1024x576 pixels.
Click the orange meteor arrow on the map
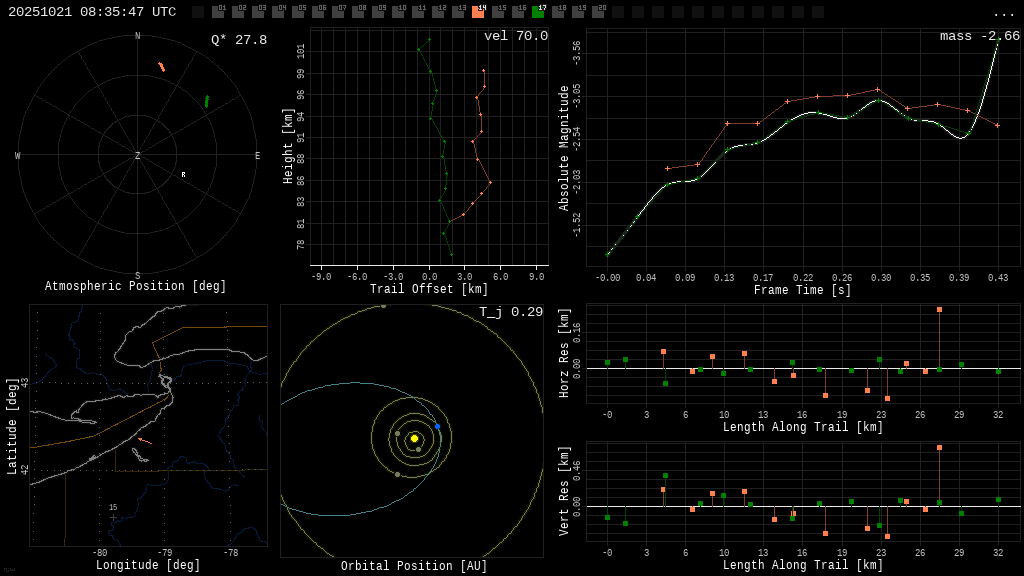click(144, 440)
